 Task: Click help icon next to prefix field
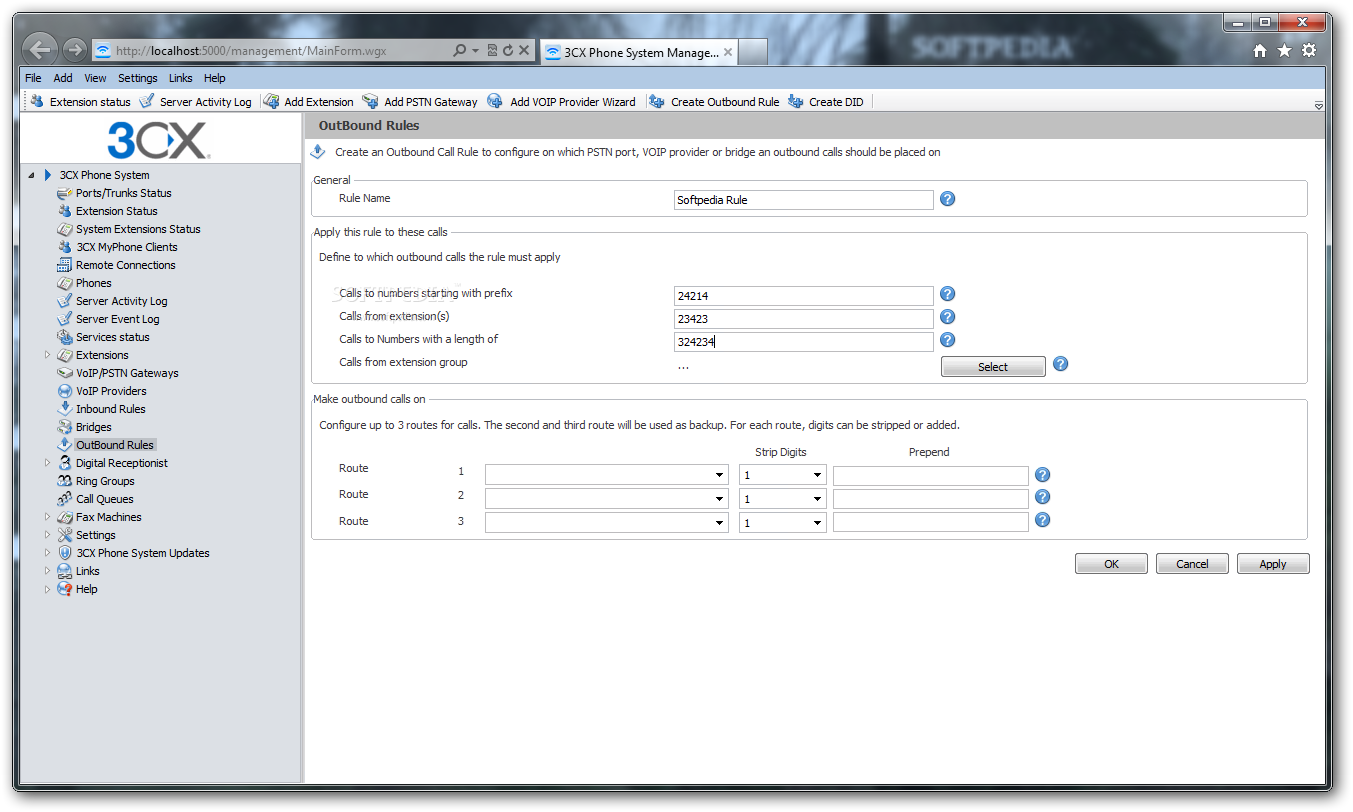pos(948,294)
